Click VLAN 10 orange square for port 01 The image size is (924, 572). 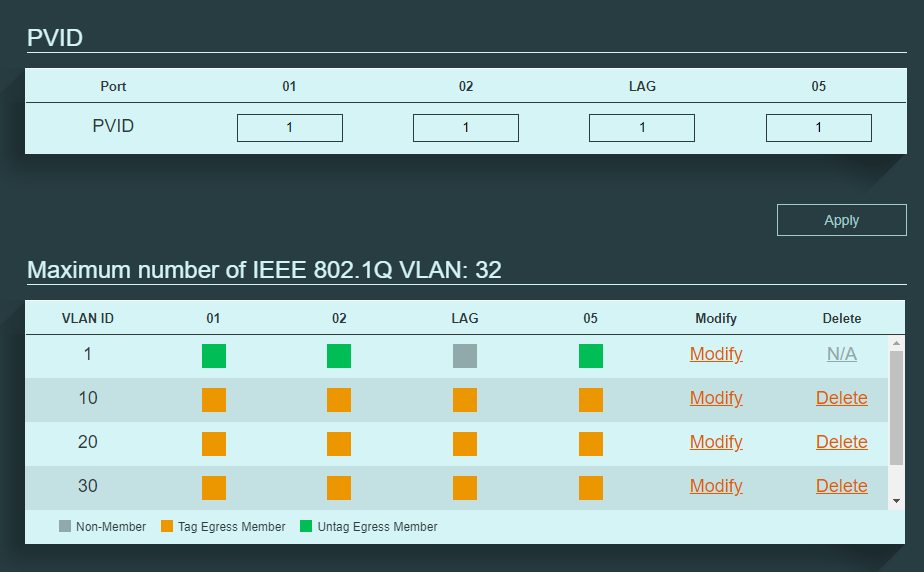point(214,400)
